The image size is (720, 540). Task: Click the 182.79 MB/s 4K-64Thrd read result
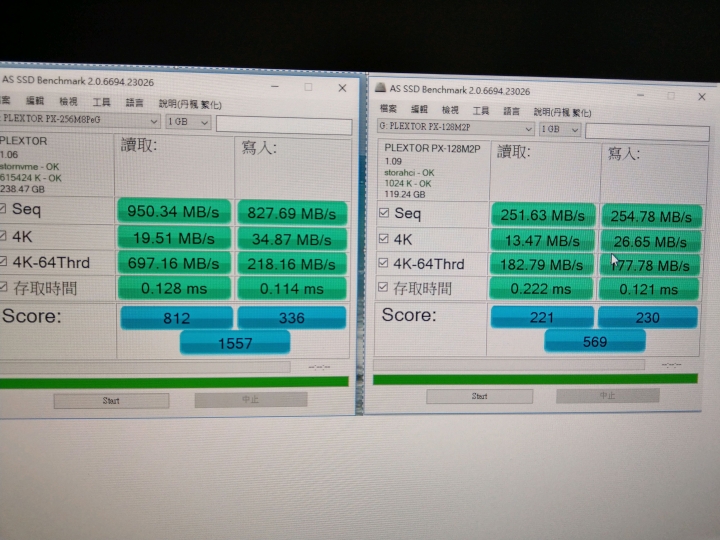pos(542,265)
